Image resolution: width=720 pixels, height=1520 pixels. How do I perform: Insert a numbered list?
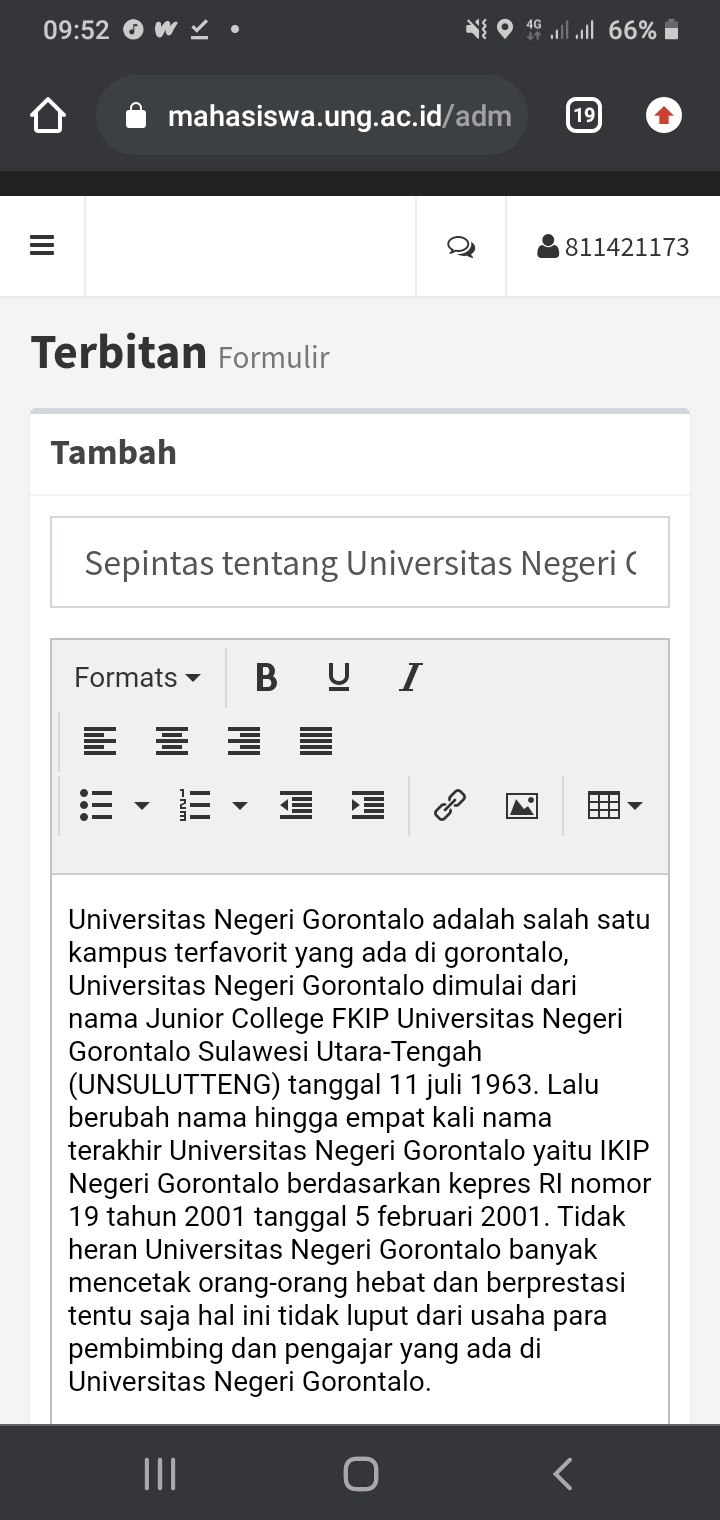click(x=194, y=805)
